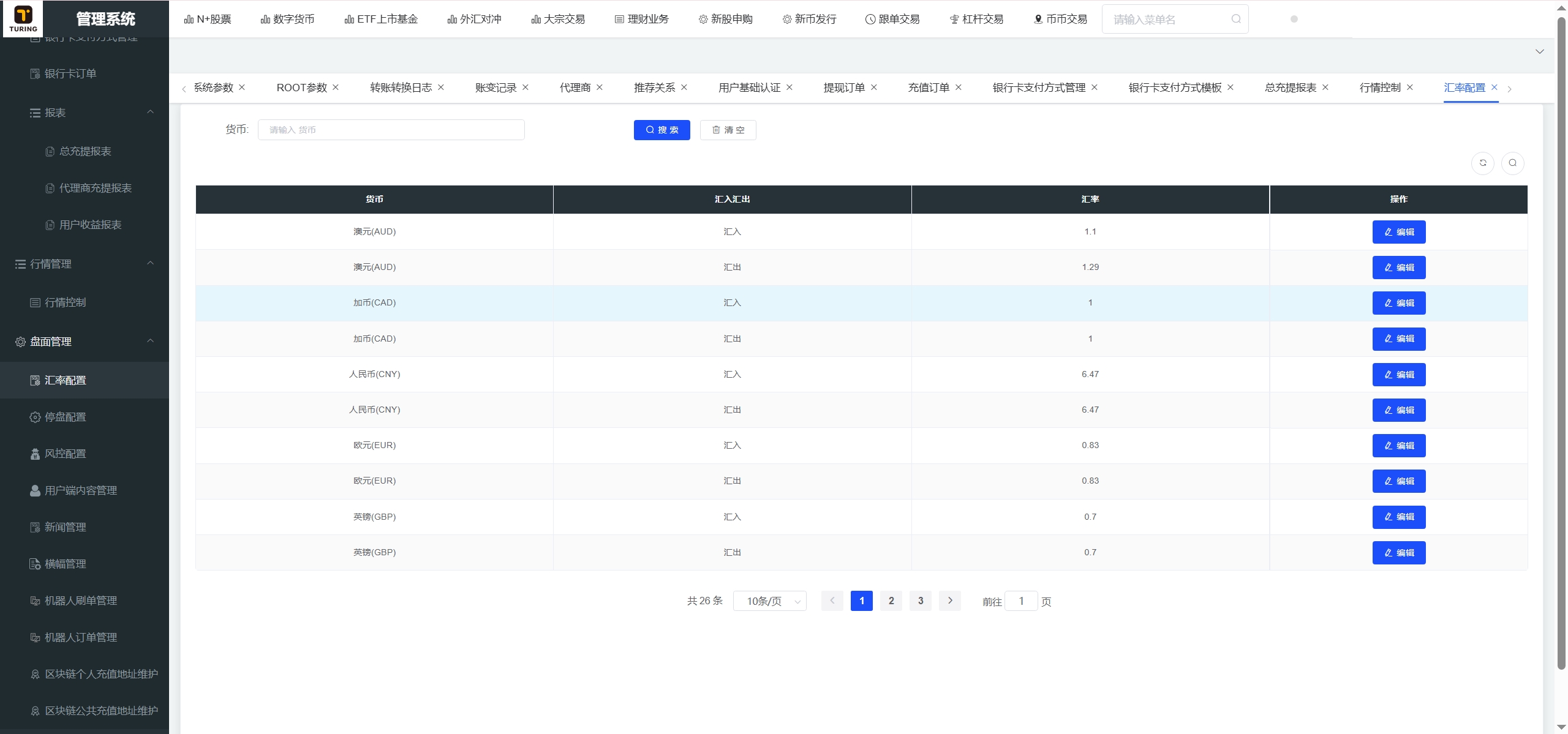Screen dimensions: 1568x734
Task: Close the 代理商 tab
Action: [x=600, y=88]
